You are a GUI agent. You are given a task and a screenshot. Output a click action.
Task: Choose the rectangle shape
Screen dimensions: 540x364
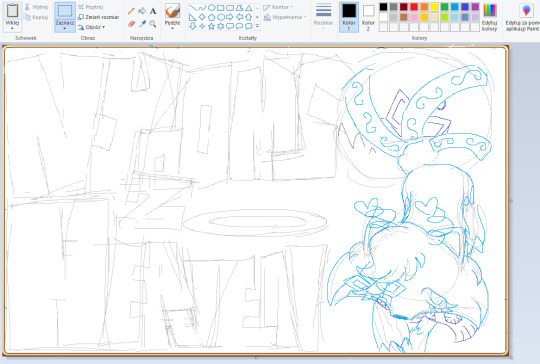coord(221,8)
